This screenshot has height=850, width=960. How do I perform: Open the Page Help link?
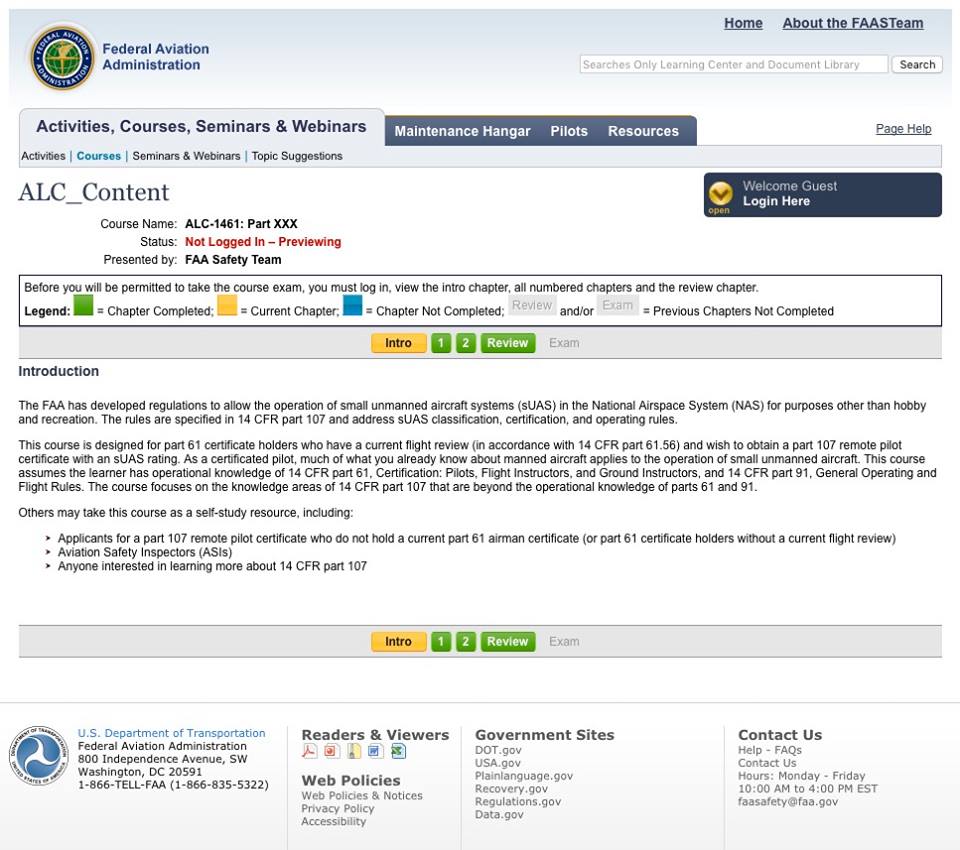[903, 129]
